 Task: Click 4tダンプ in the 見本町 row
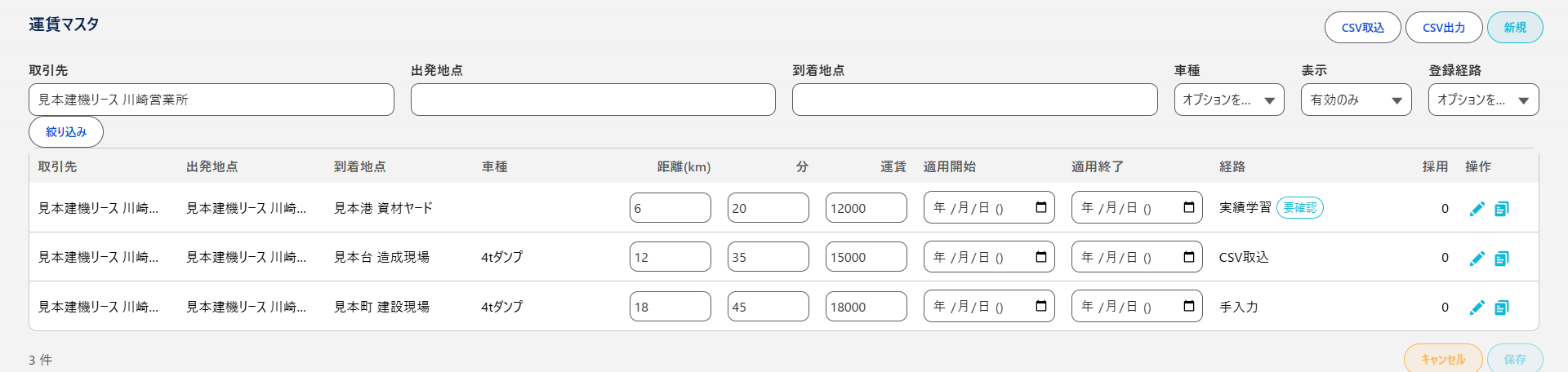(502, 306)
